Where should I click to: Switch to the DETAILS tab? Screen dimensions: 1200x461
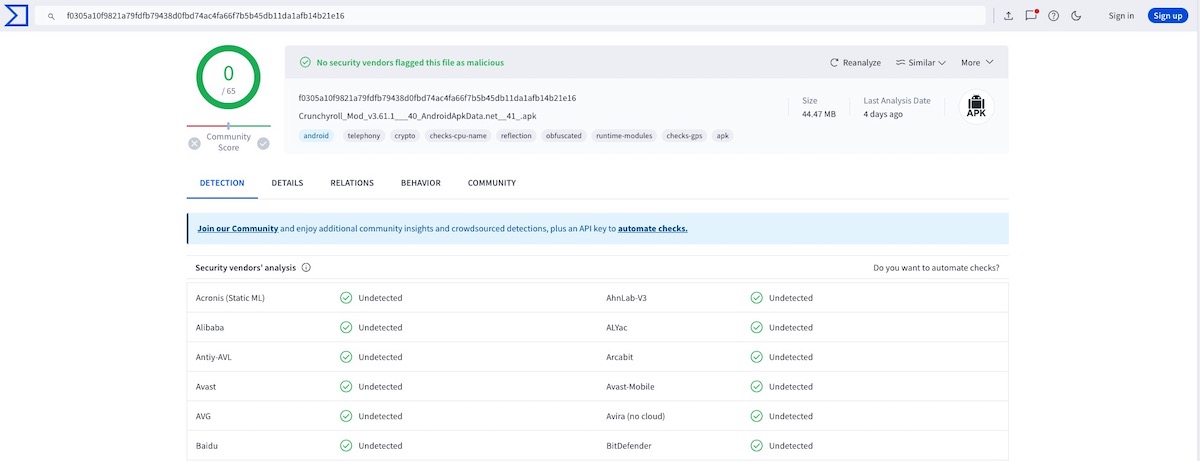[287, 183]
